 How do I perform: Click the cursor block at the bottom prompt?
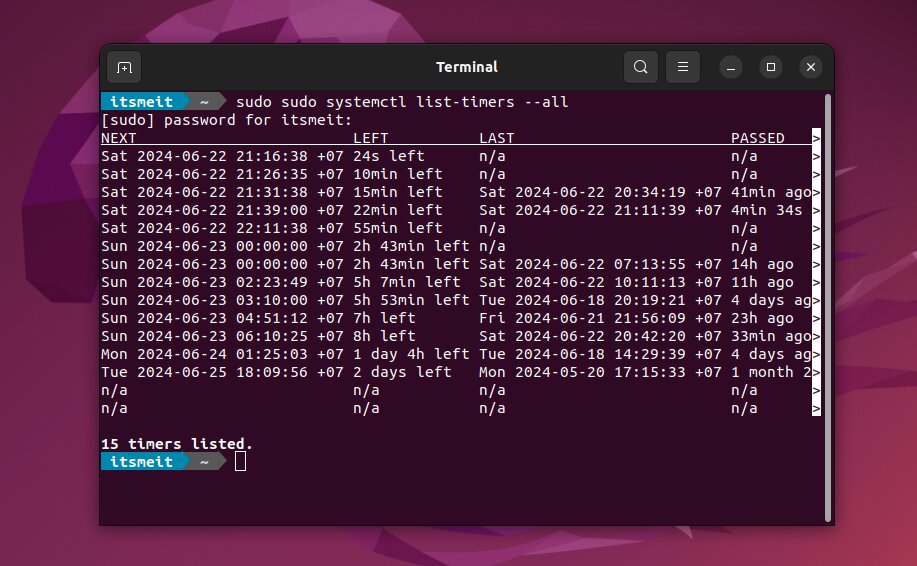coord(240,461)
